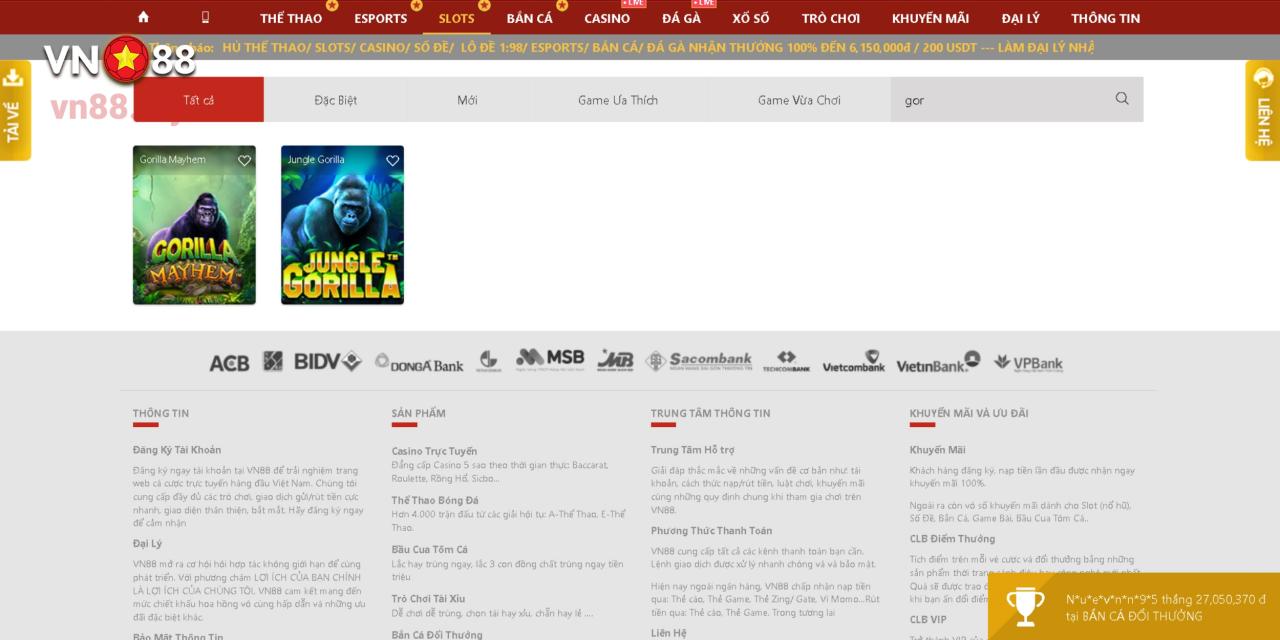Open TRÒ CHƠI menu
The image size is (1280, 640).
831,18
